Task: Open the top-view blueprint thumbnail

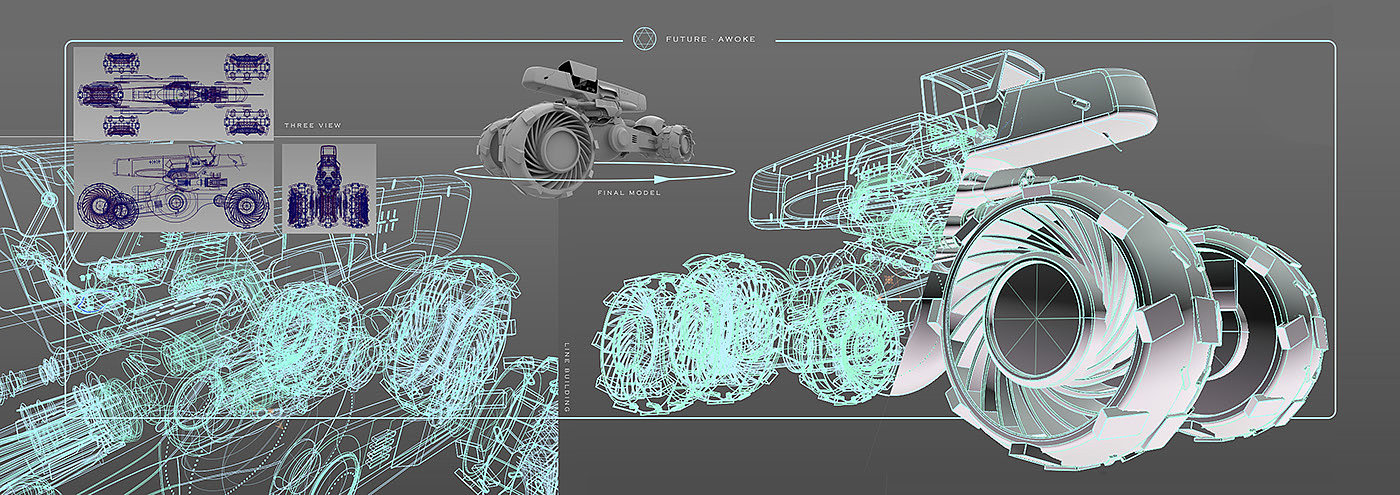Action: tap(174, 93)
